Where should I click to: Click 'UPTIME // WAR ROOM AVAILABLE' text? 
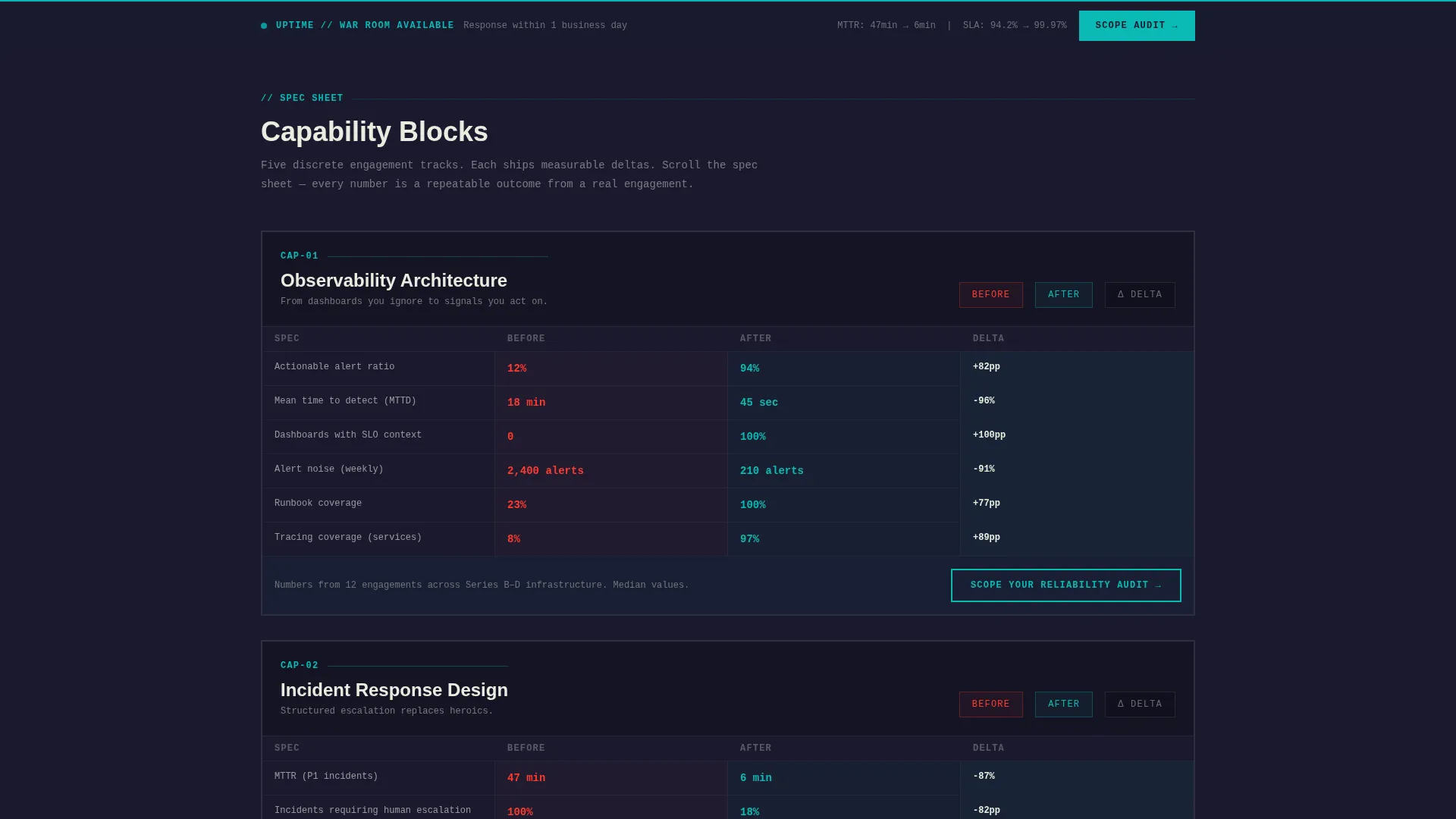click(x=365, y=26)
